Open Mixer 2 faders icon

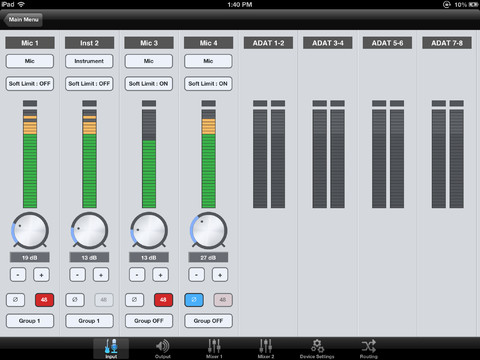coord(266,346)
